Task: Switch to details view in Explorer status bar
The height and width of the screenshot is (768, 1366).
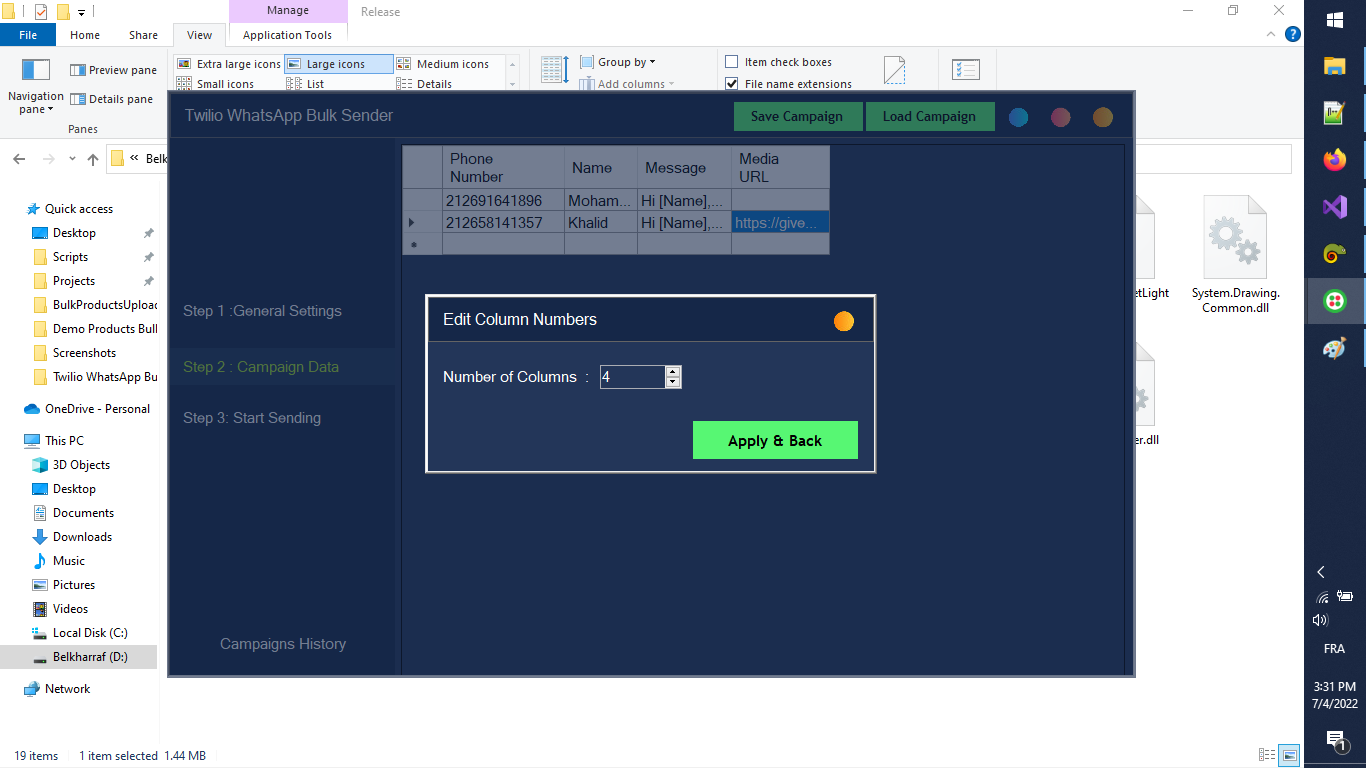Action: pyautogui.click(x=1267, y=755)
